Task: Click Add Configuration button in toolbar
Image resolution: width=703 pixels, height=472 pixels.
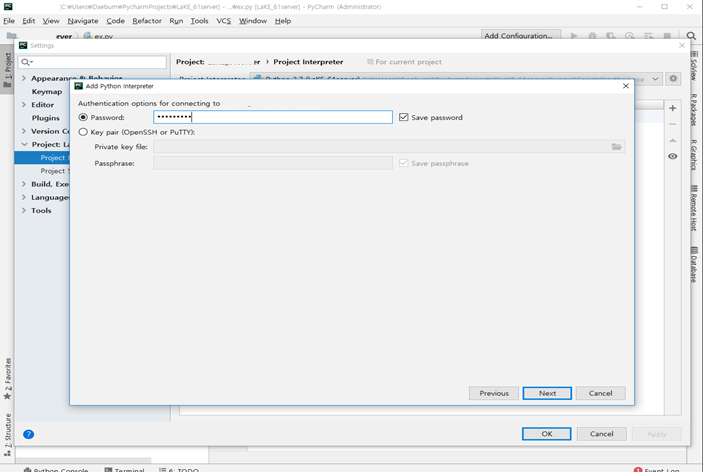Action: coord(521,35)
